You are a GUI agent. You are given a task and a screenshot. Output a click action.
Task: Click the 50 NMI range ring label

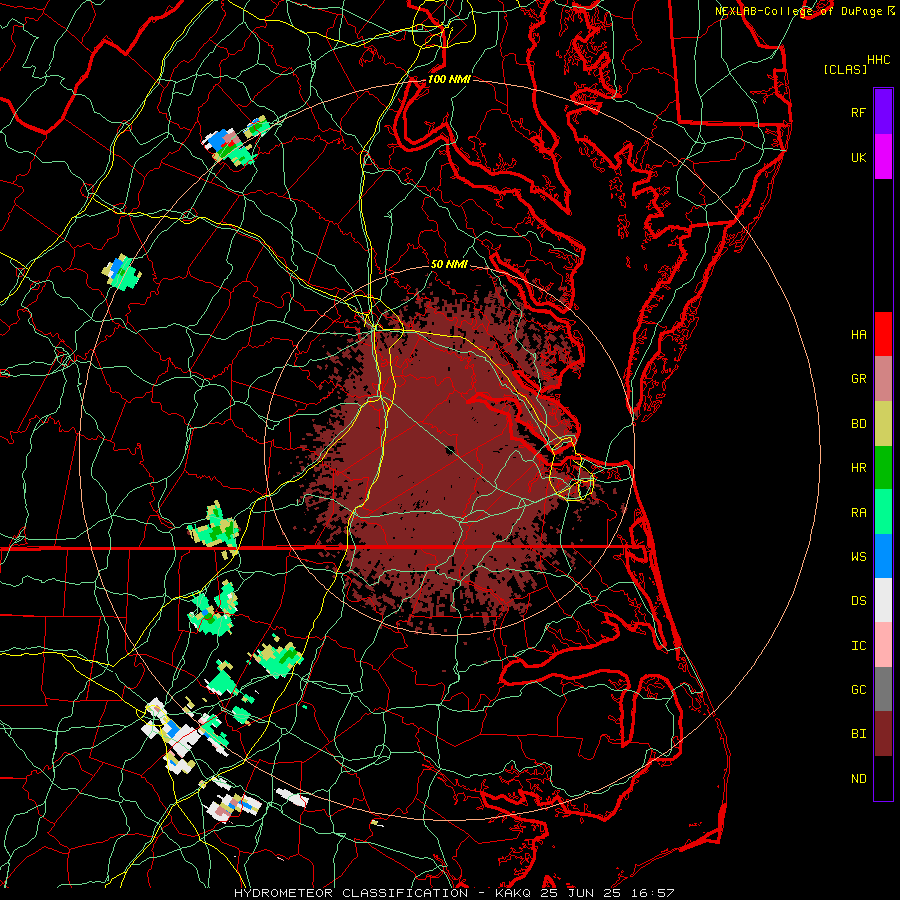coord(449,264)
